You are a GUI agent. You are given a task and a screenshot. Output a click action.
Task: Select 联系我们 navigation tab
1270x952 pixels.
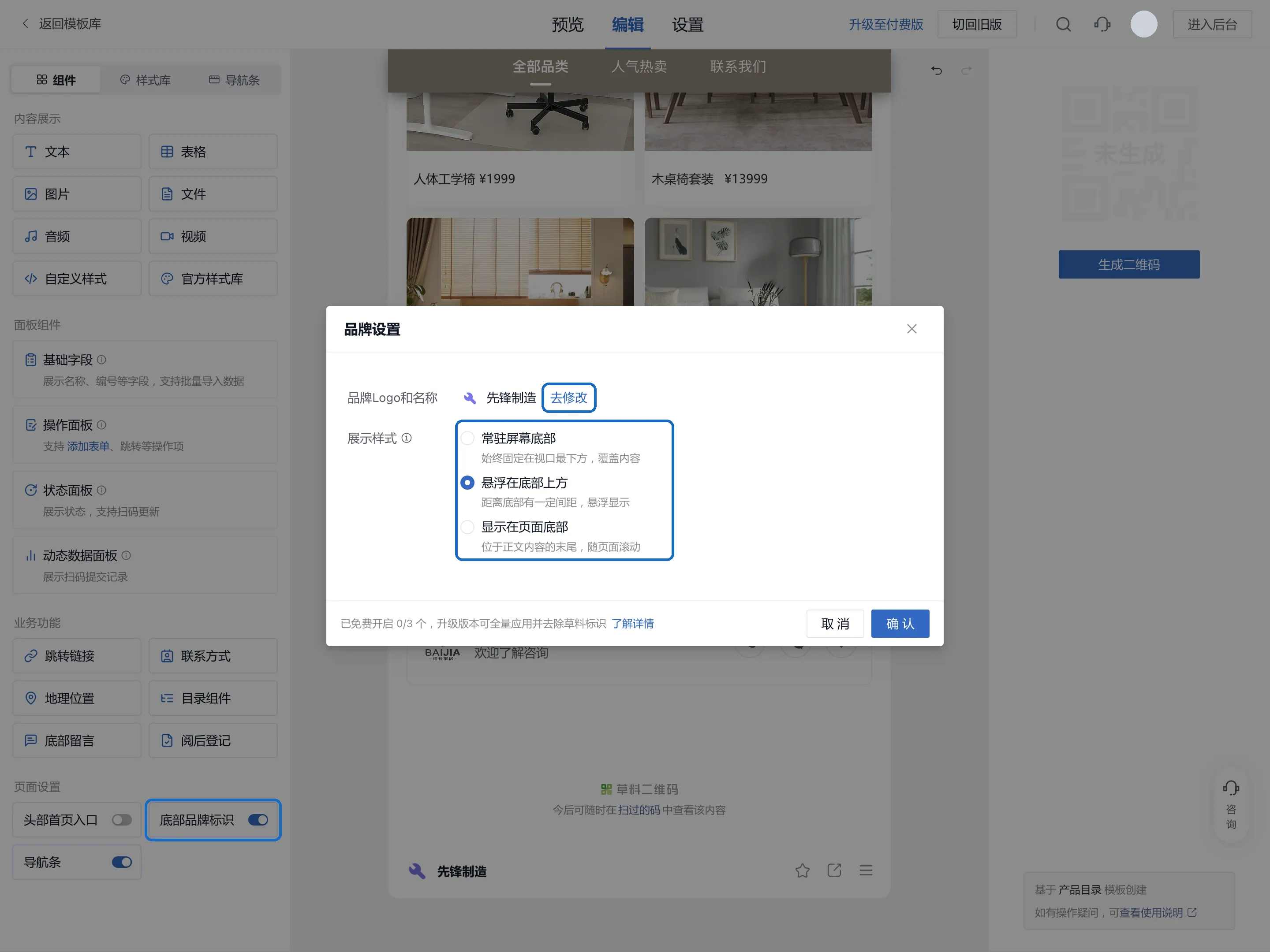738,67
